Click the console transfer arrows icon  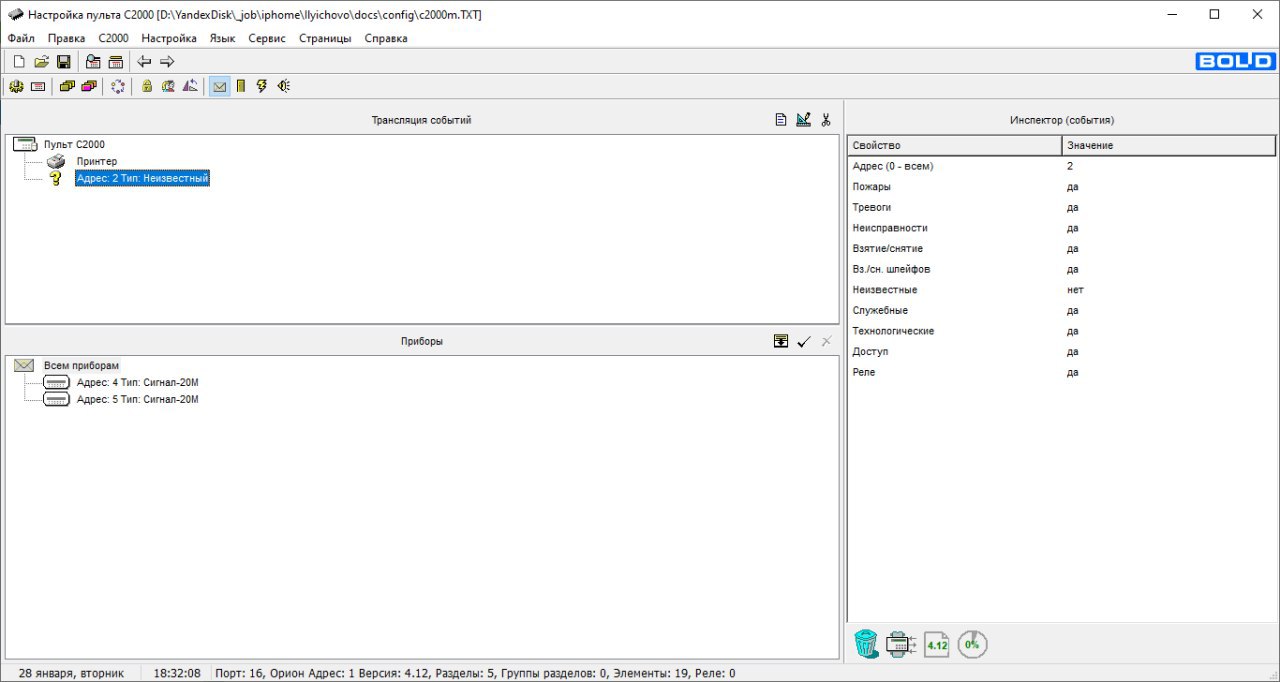(x=901, y=644)
